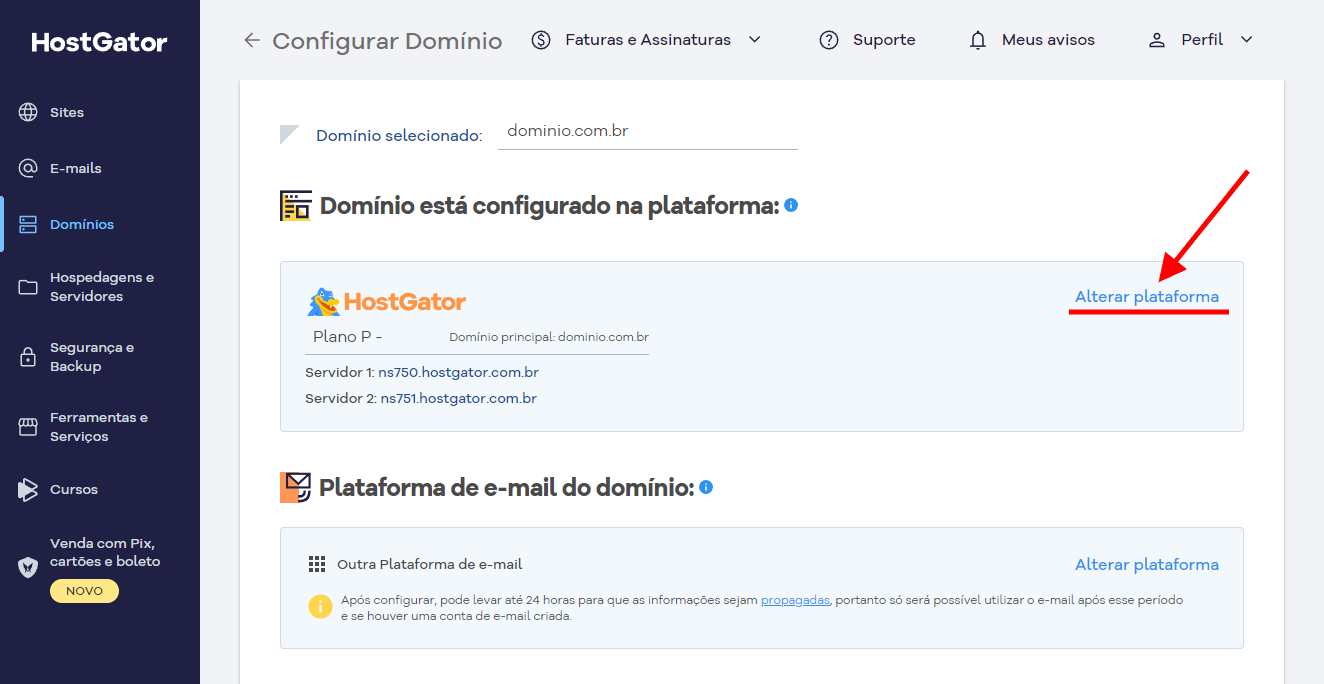The height and width of the screenshot is (684, 1324).
Task: Click the dollar icon for Faturas e Assinaturas
Action: [541, 40]
